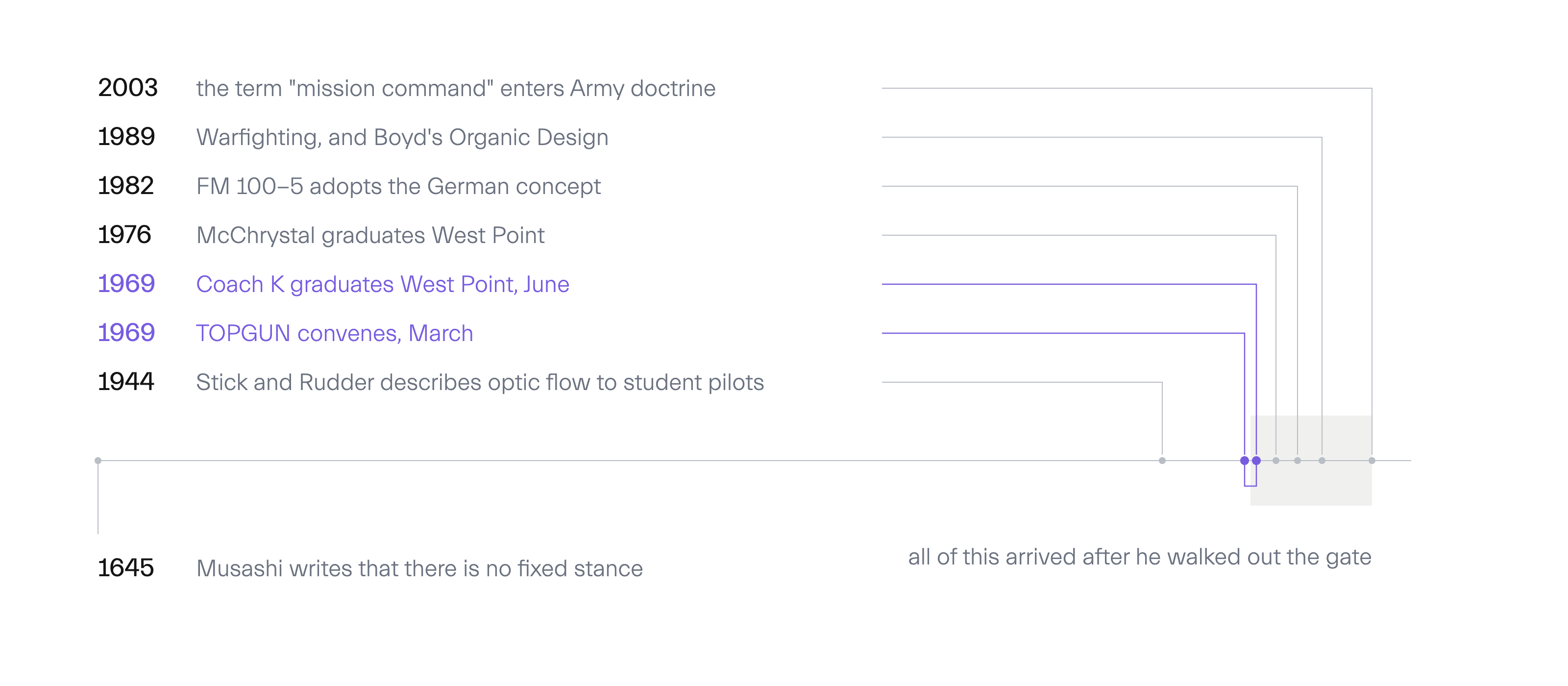This screenshot has width=1568, height=686.
Task: Select the purple TOPGUN March 1969 dot
Action: 1244,461
